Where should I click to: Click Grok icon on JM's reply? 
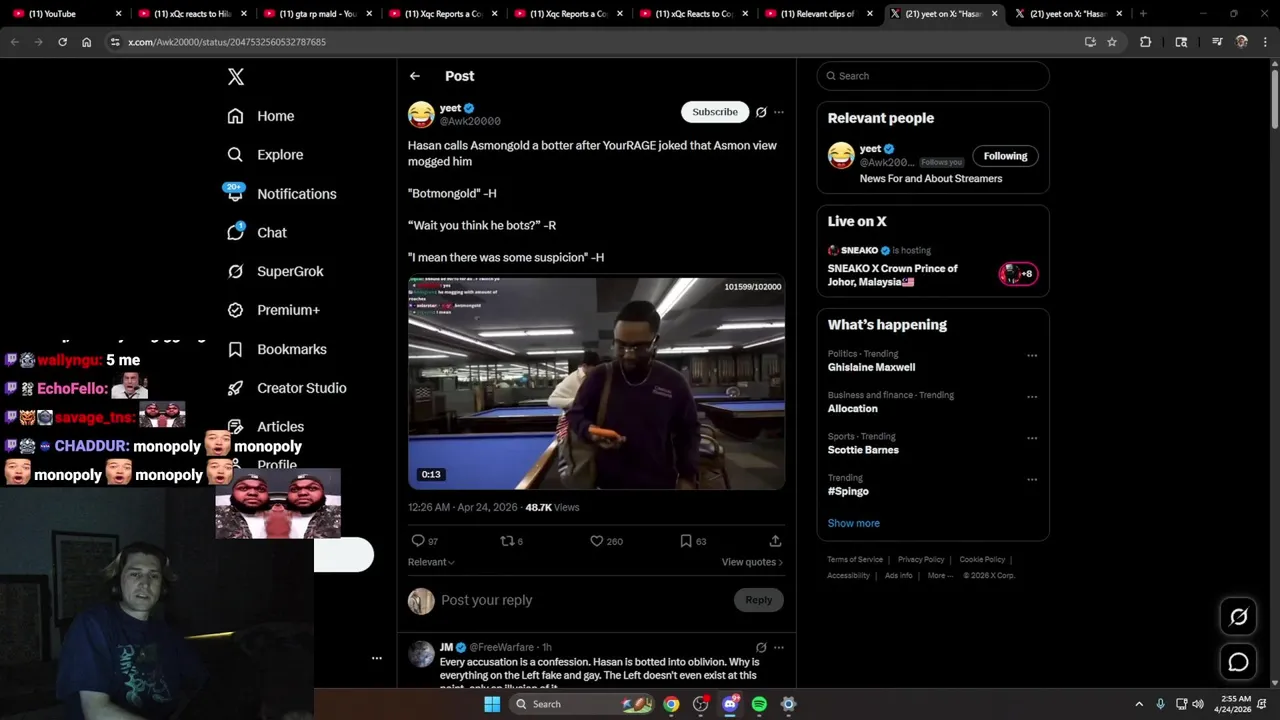coord(761,647)
